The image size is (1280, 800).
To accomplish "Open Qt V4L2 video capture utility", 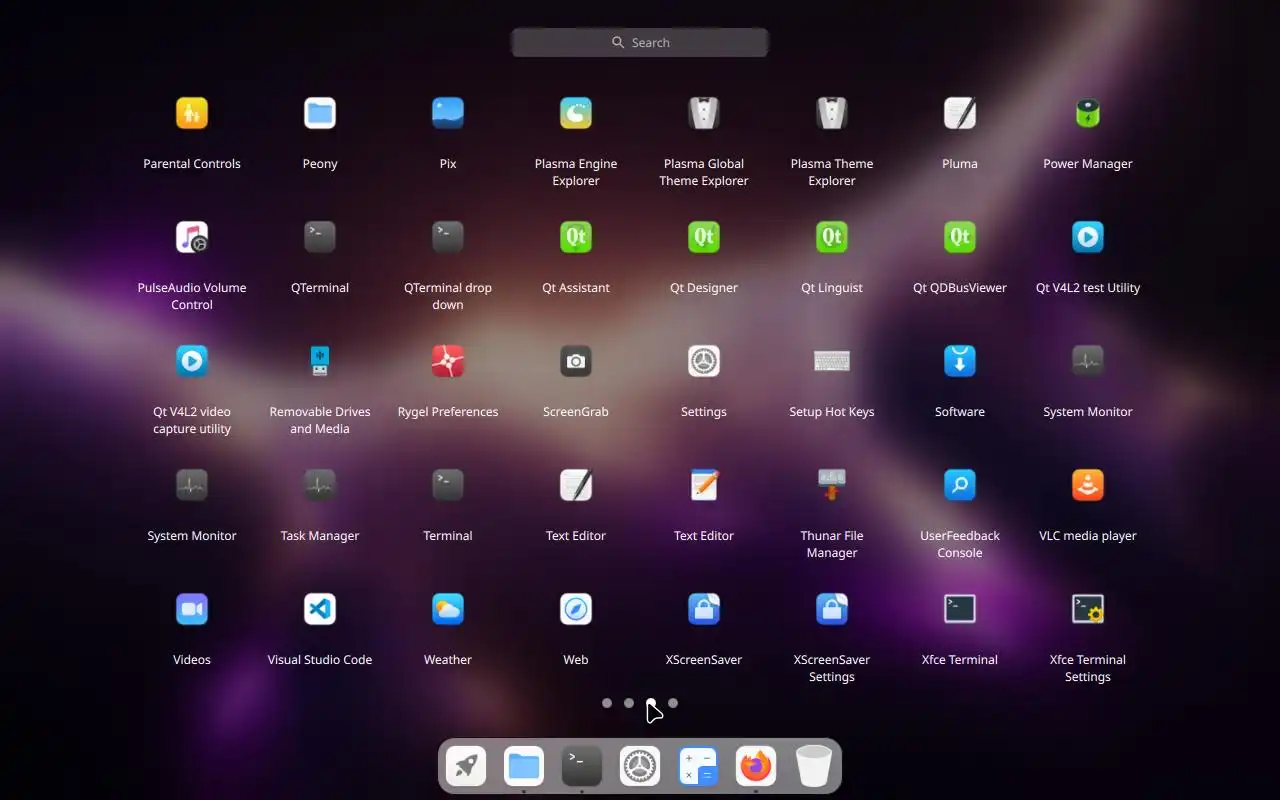I will [x=192, y=361].
